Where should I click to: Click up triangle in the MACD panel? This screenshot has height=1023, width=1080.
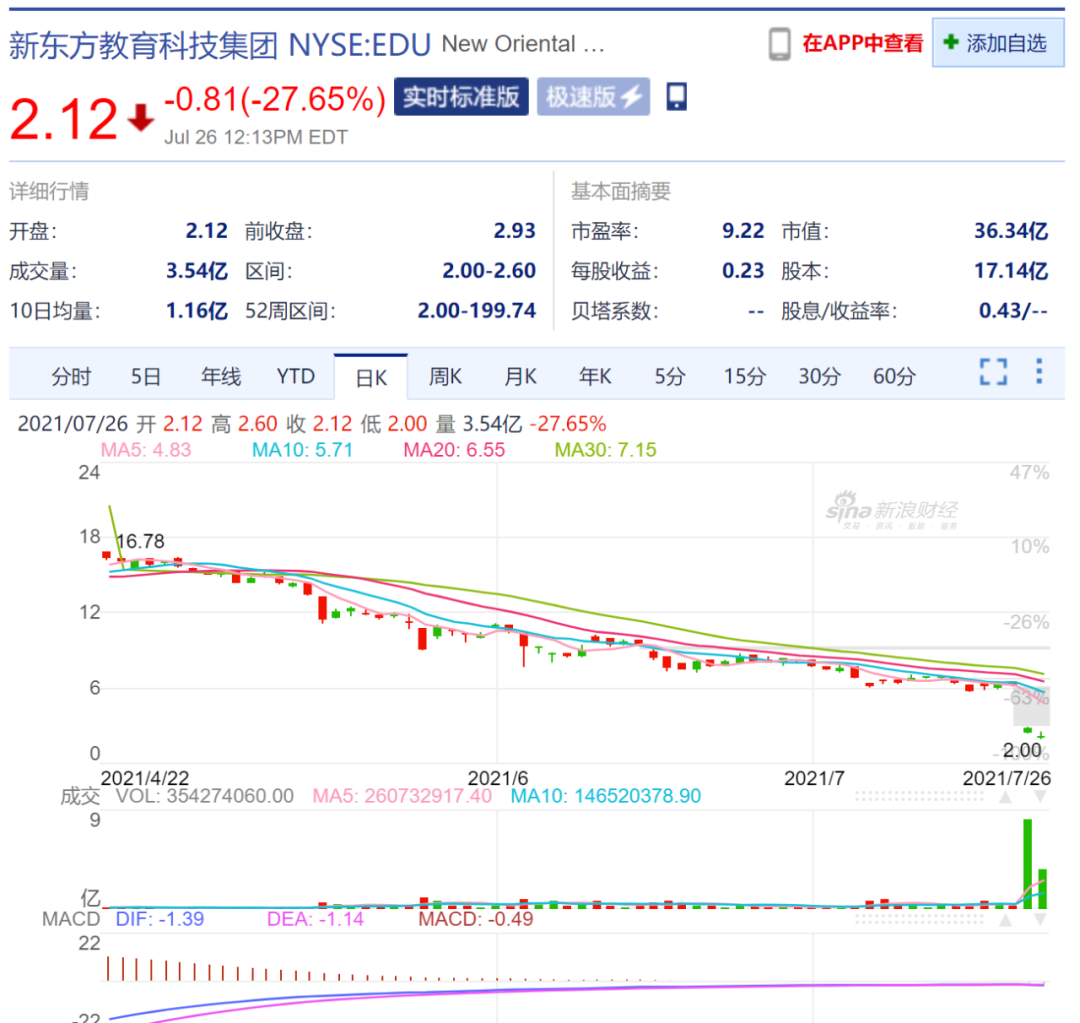pos(1006,920)
